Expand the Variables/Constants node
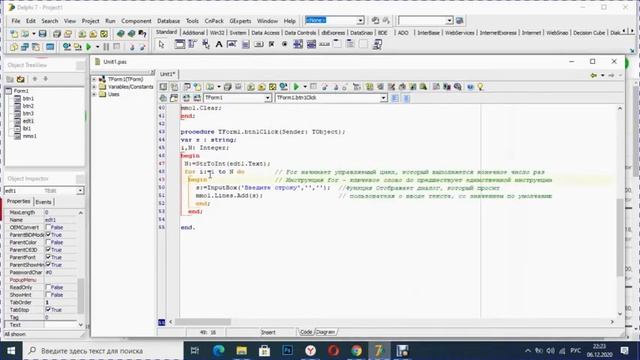 [94, 87]
